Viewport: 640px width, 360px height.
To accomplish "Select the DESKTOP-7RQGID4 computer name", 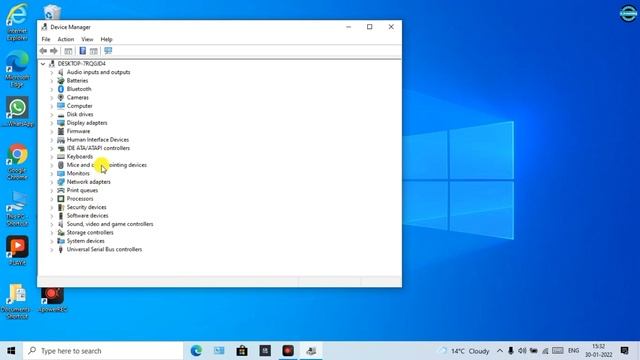I will 82,64.
